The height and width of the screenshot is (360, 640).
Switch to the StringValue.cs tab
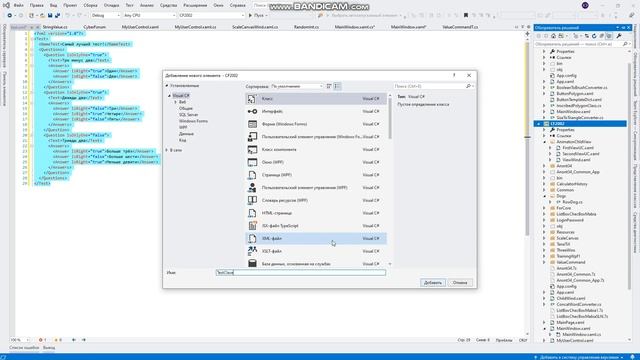[x=55, y=27]
